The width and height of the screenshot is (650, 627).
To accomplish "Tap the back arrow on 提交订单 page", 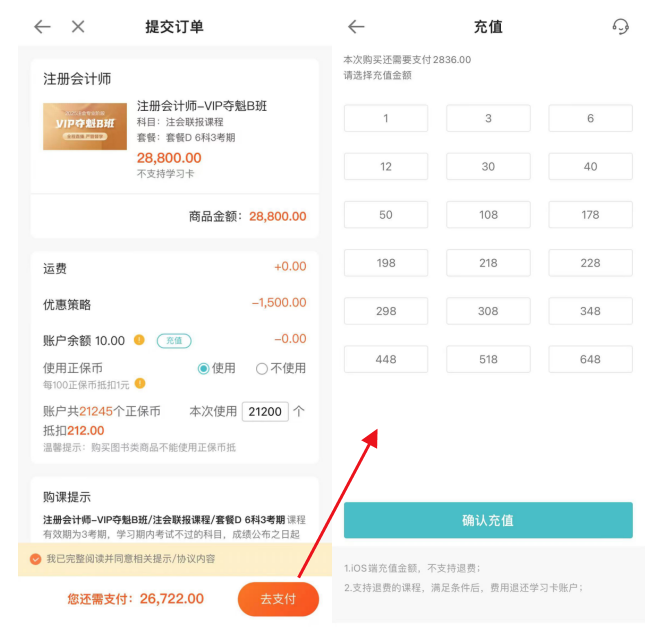I will click(42, 27).
